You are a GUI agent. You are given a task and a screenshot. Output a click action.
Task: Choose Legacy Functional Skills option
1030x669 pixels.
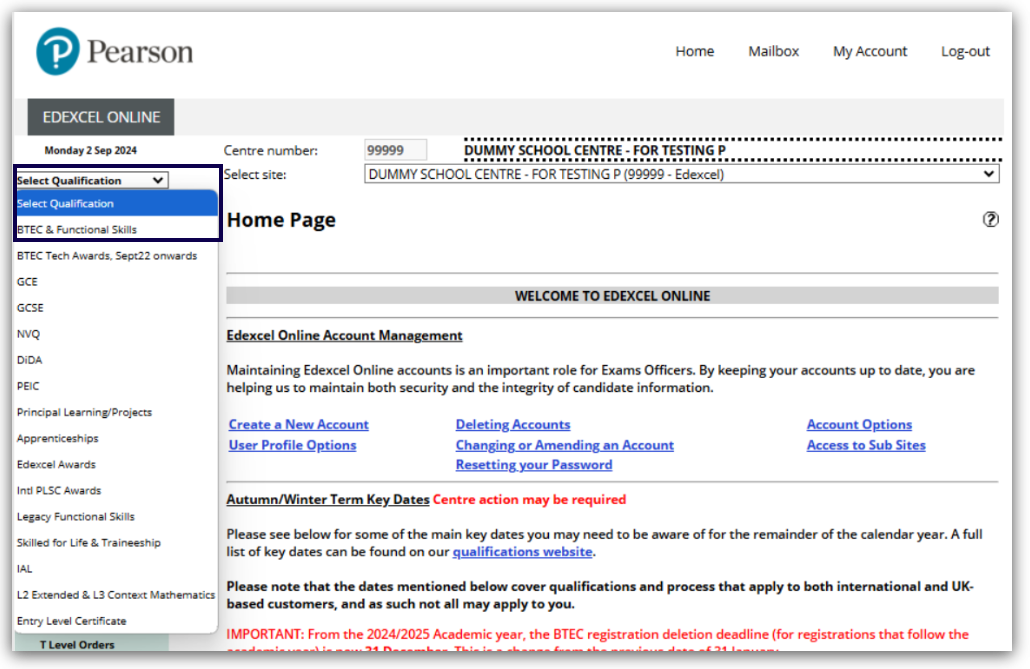(117, 517)
